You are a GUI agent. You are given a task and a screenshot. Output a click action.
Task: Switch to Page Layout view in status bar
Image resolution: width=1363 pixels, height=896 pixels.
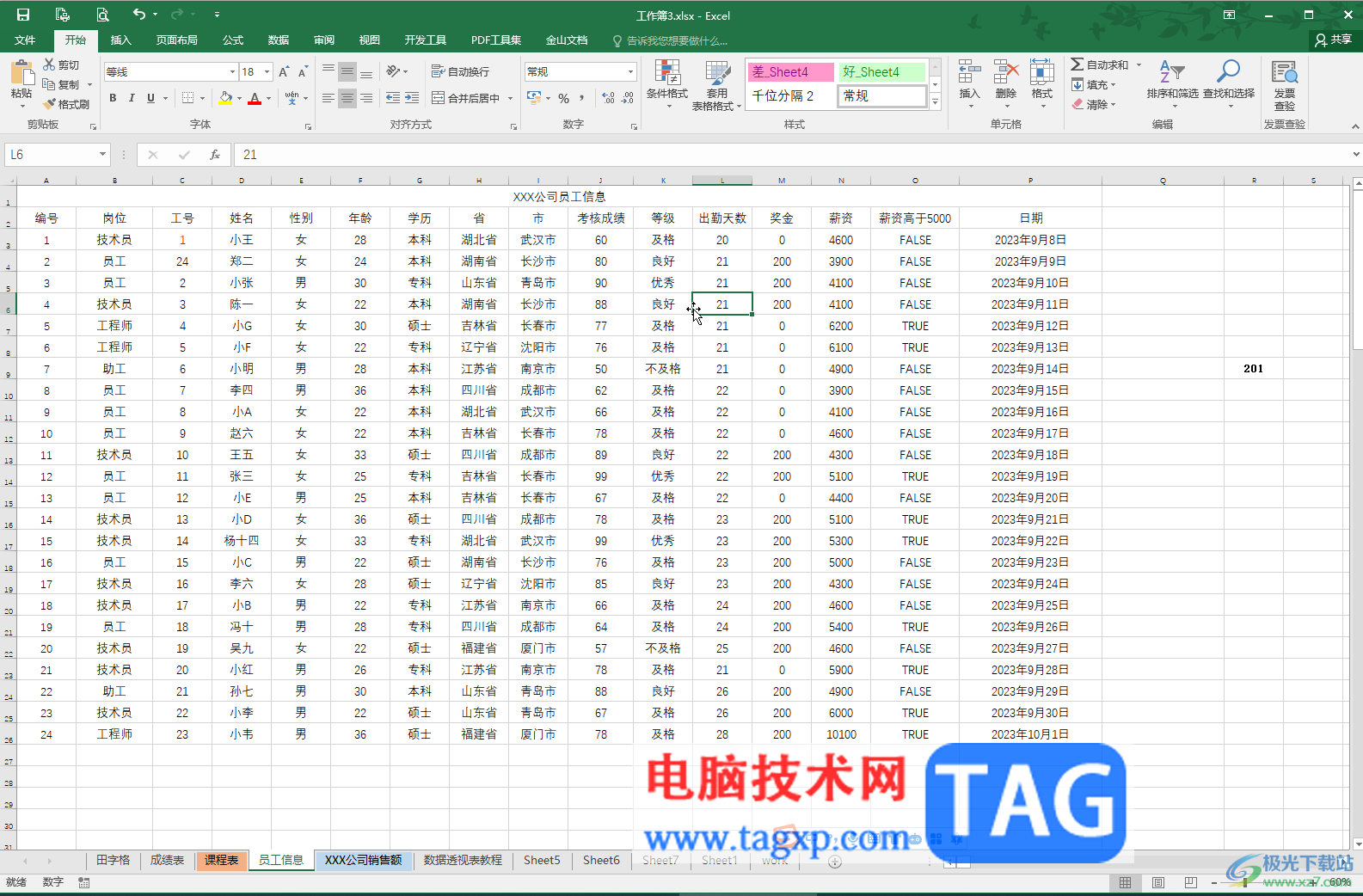click(1158, 882)
